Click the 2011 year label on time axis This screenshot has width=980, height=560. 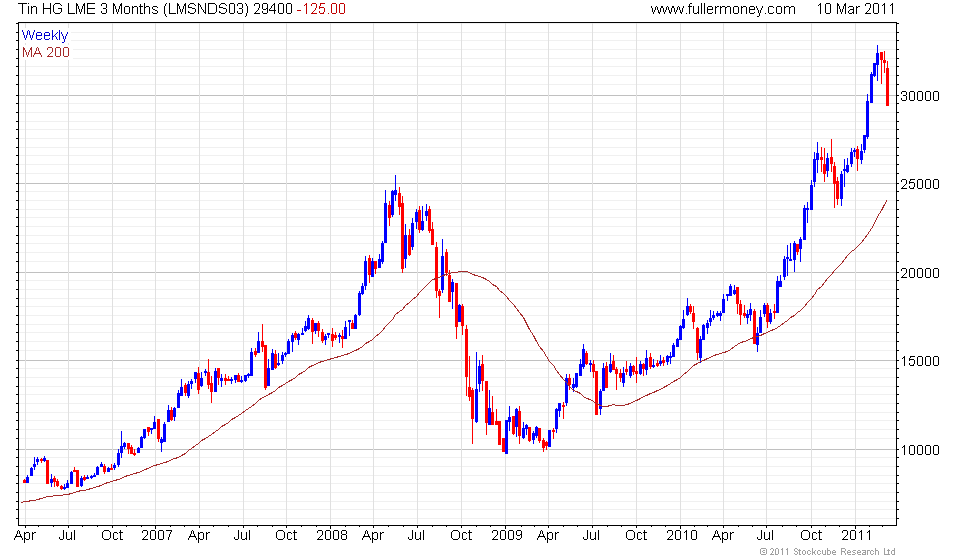click(x=856, y=536)
